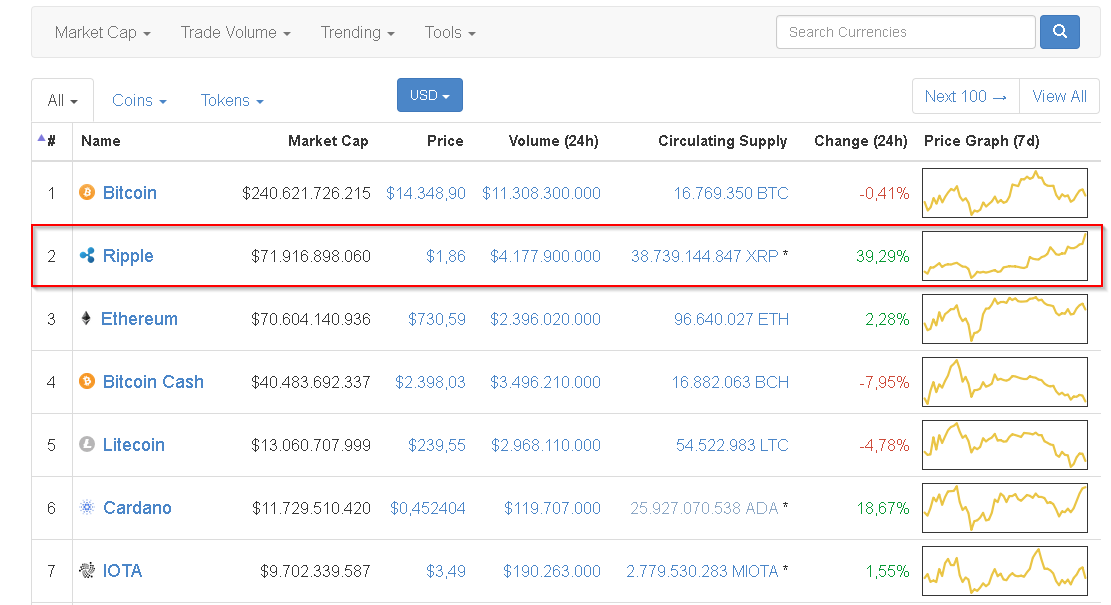The width and height of the screenshot is (1111, 605).
Task: Sort table by Price column header
Action: point(445,141)
